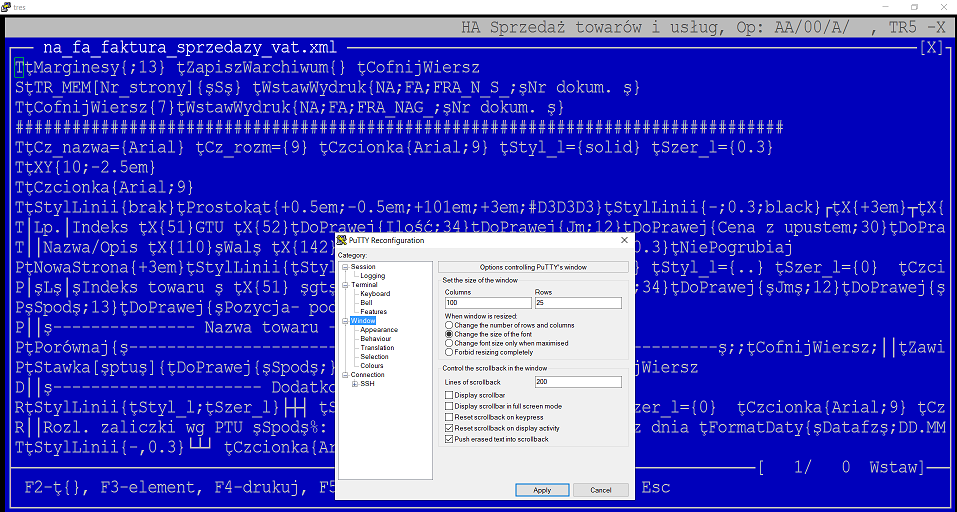
Task: Click the Cancel button
Action: (x=601, y=490)
